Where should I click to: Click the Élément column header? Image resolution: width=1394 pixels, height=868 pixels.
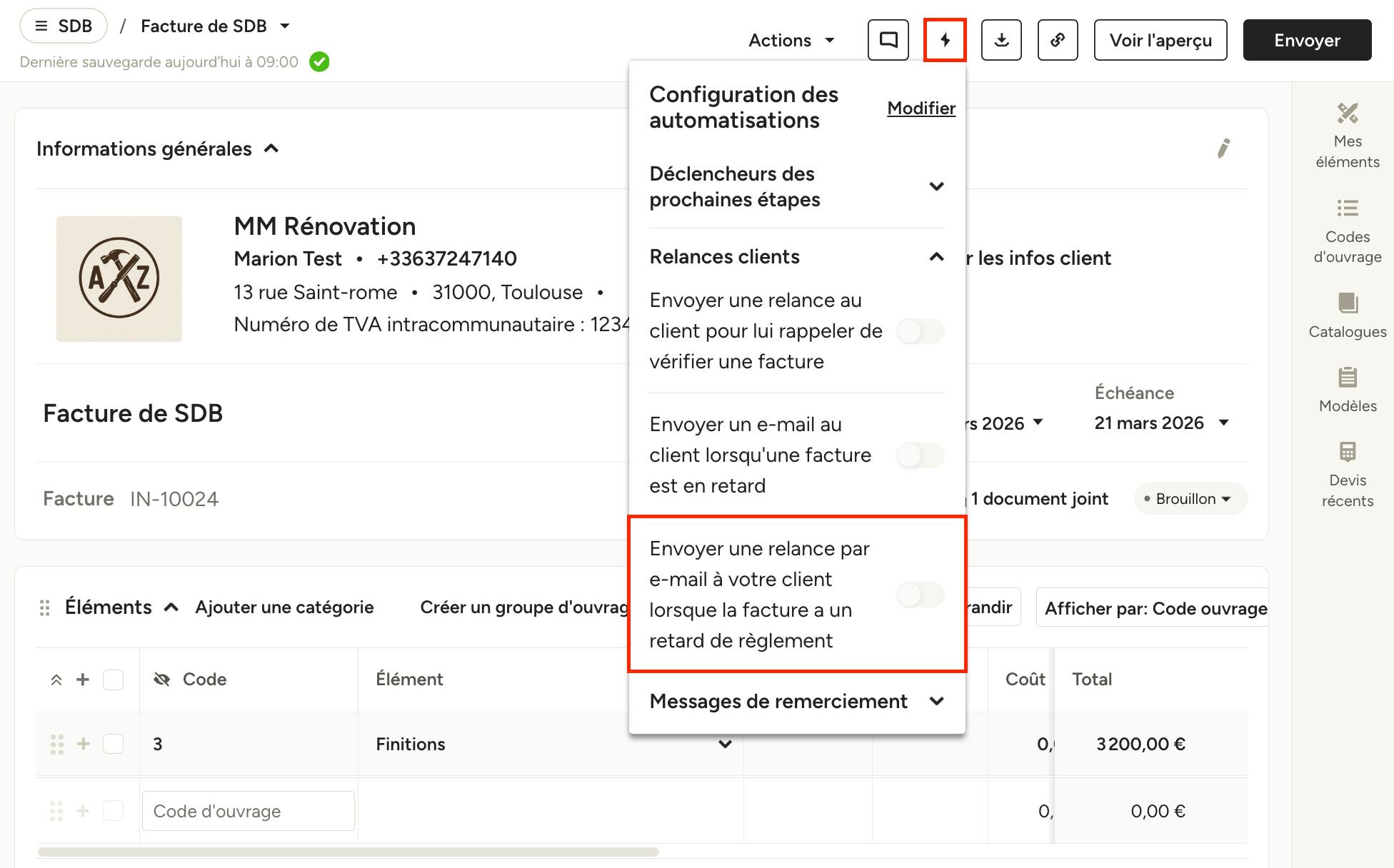point(409,680)
